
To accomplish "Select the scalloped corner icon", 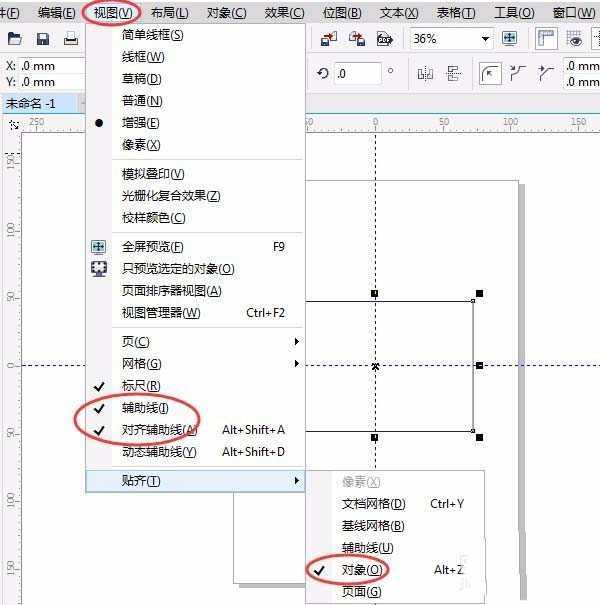I will [x=517, y=73].
